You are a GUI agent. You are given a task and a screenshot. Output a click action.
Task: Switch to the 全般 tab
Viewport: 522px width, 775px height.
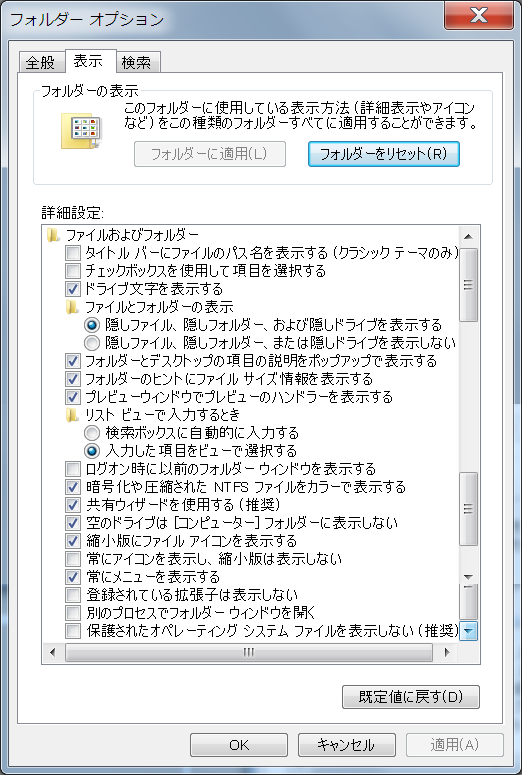[41, 62]
